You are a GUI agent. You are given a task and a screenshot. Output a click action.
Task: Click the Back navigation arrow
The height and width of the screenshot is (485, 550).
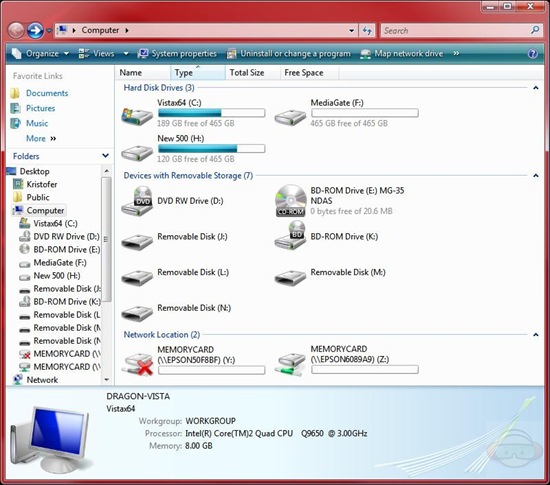[x=16, y=31]
